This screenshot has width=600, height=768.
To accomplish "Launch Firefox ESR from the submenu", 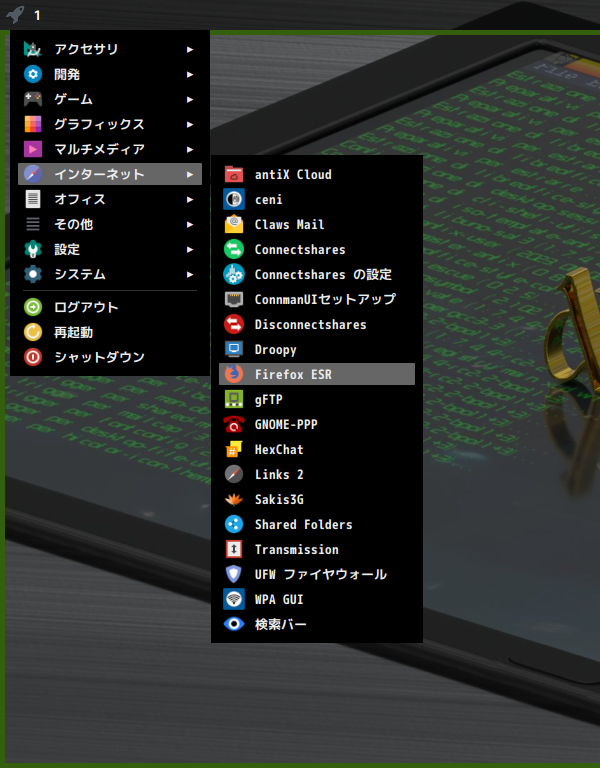I will [x=317, y=374].
